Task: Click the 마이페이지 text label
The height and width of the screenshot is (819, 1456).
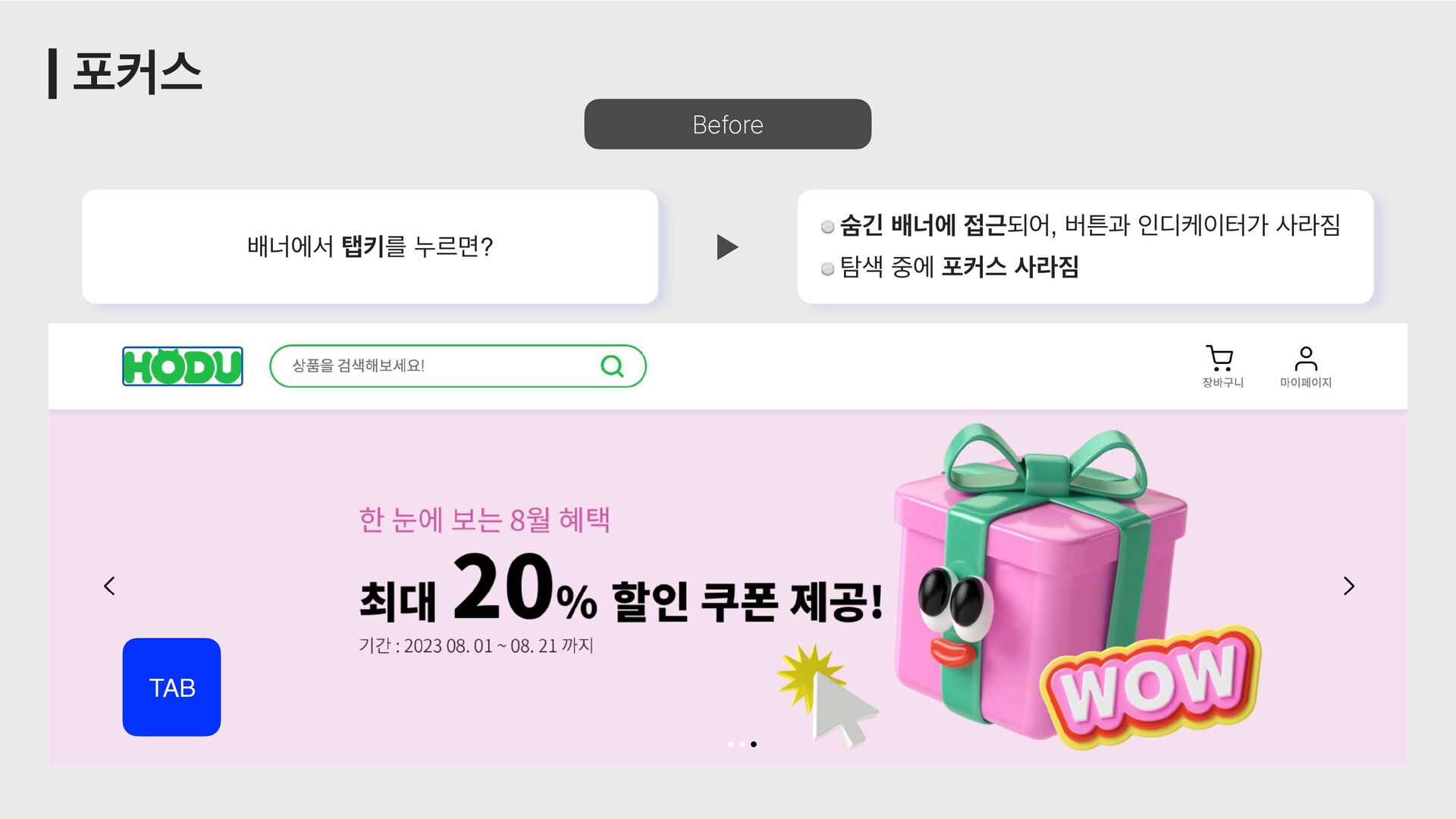Action: [x=1306, y=383]
